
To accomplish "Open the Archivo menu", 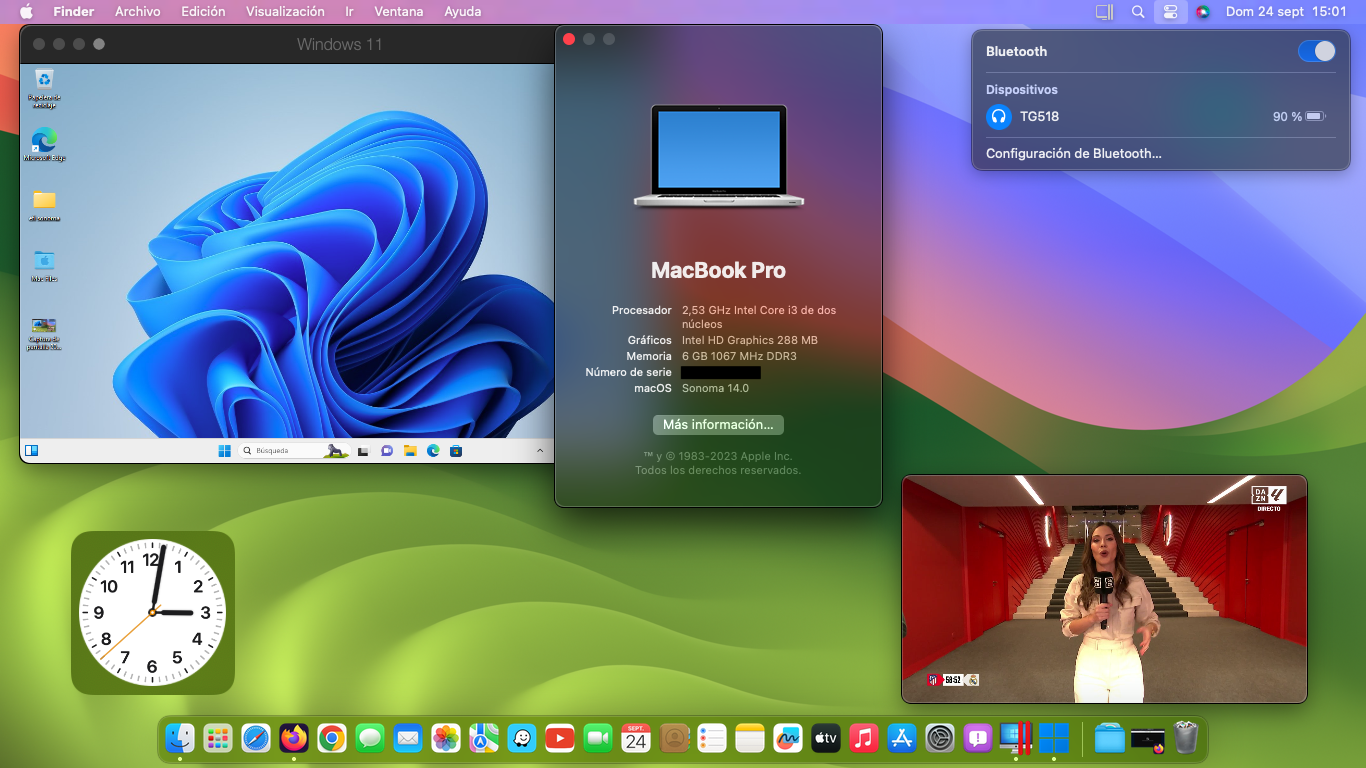I will 138,12.
